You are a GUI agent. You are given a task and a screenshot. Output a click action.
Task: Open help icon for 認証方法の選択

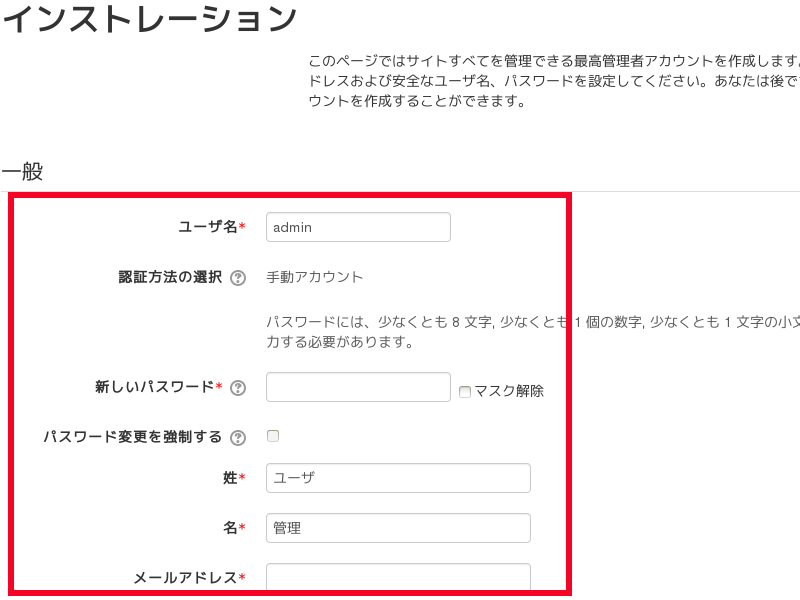click(238, 278)
